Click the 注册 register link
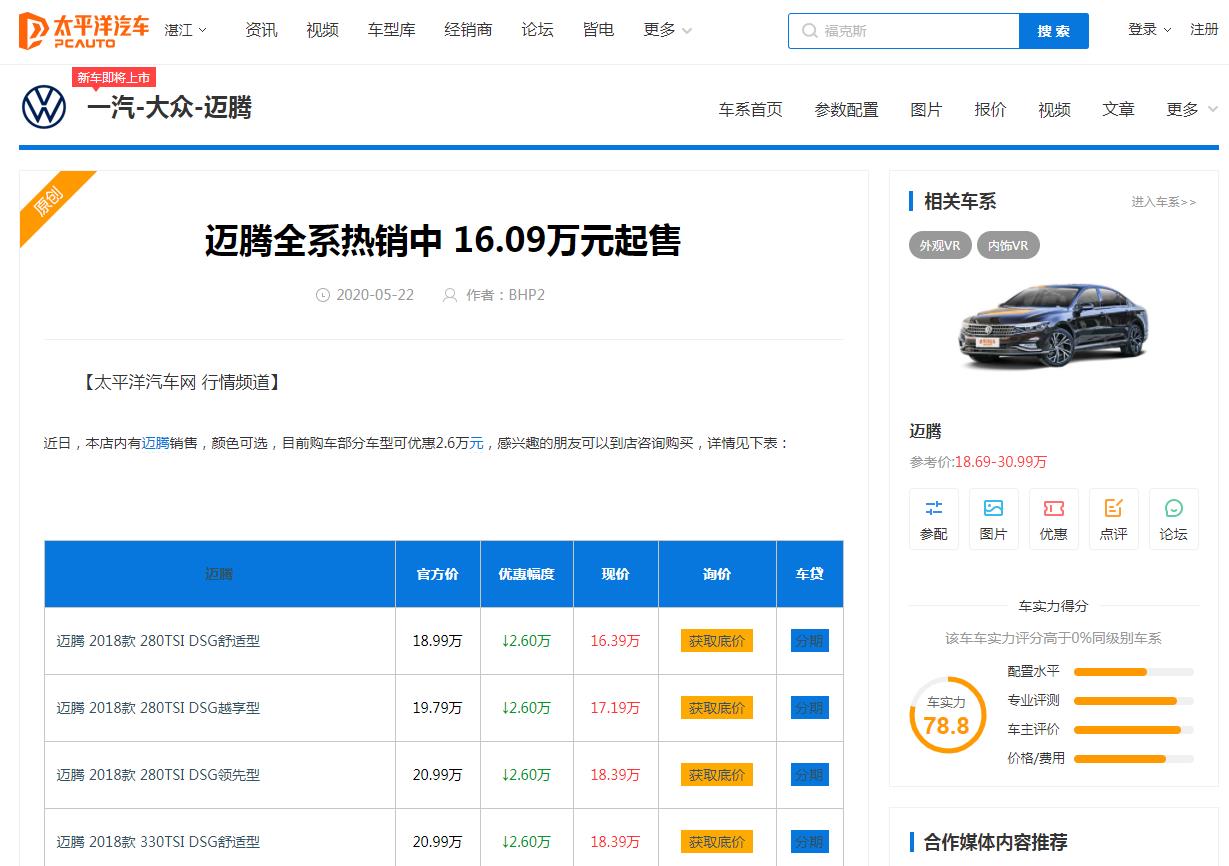Image resolution: width=1229 pixels, height=866 pixels. pyautogui.click(x=1204, y=30)
